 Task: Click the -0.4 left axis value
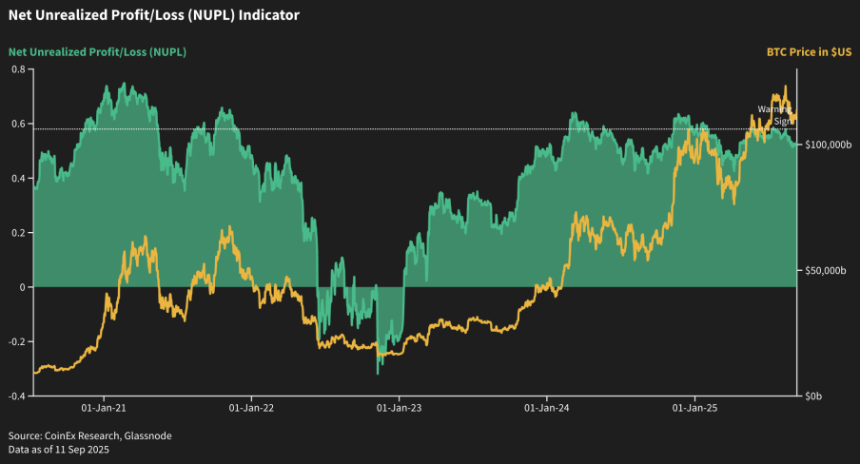point(17,396)
